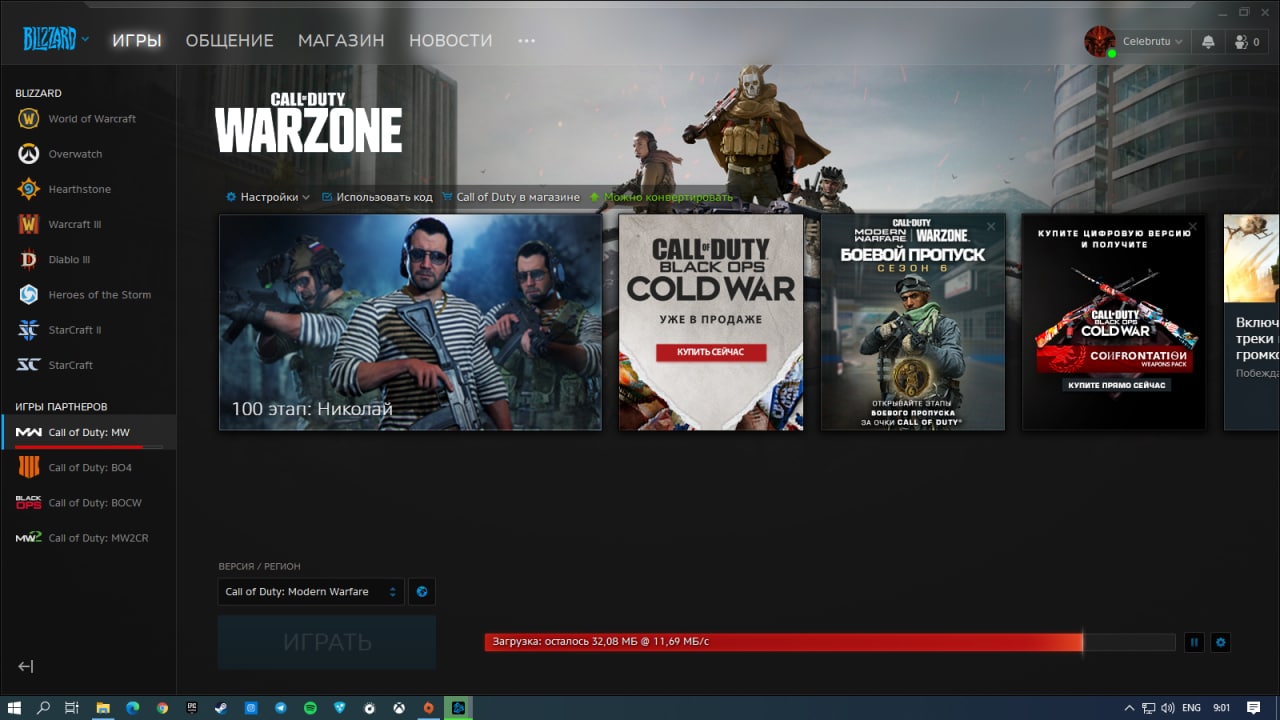The image size is (1280, 720).
Task: Open Call of Duty в магазине link
Action: [x=511, y=197]
